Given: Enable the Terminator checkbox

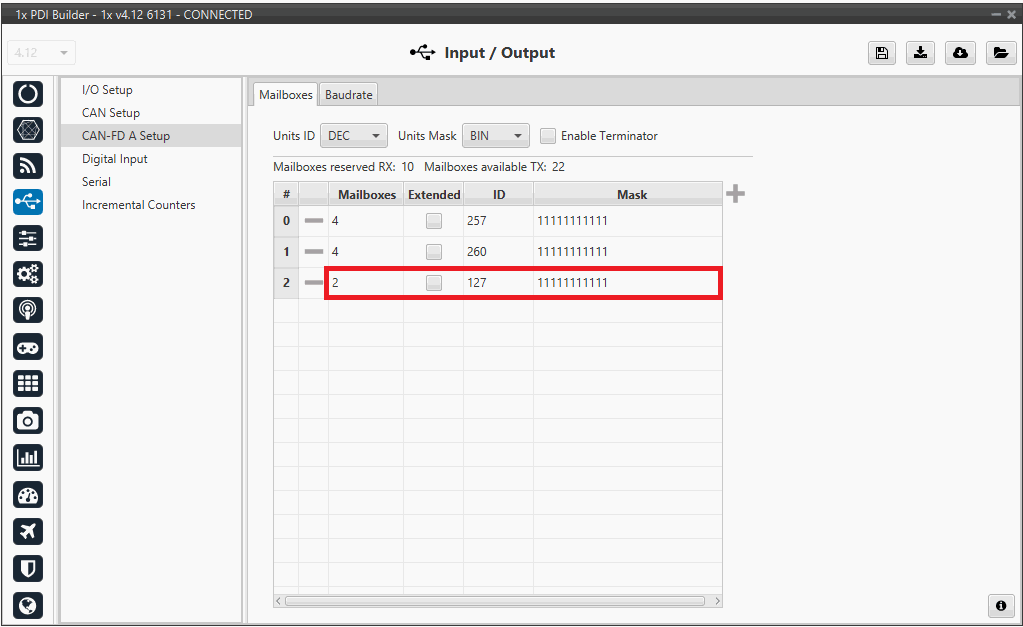Looking at the screenshot, I should (x=548, y=136).
